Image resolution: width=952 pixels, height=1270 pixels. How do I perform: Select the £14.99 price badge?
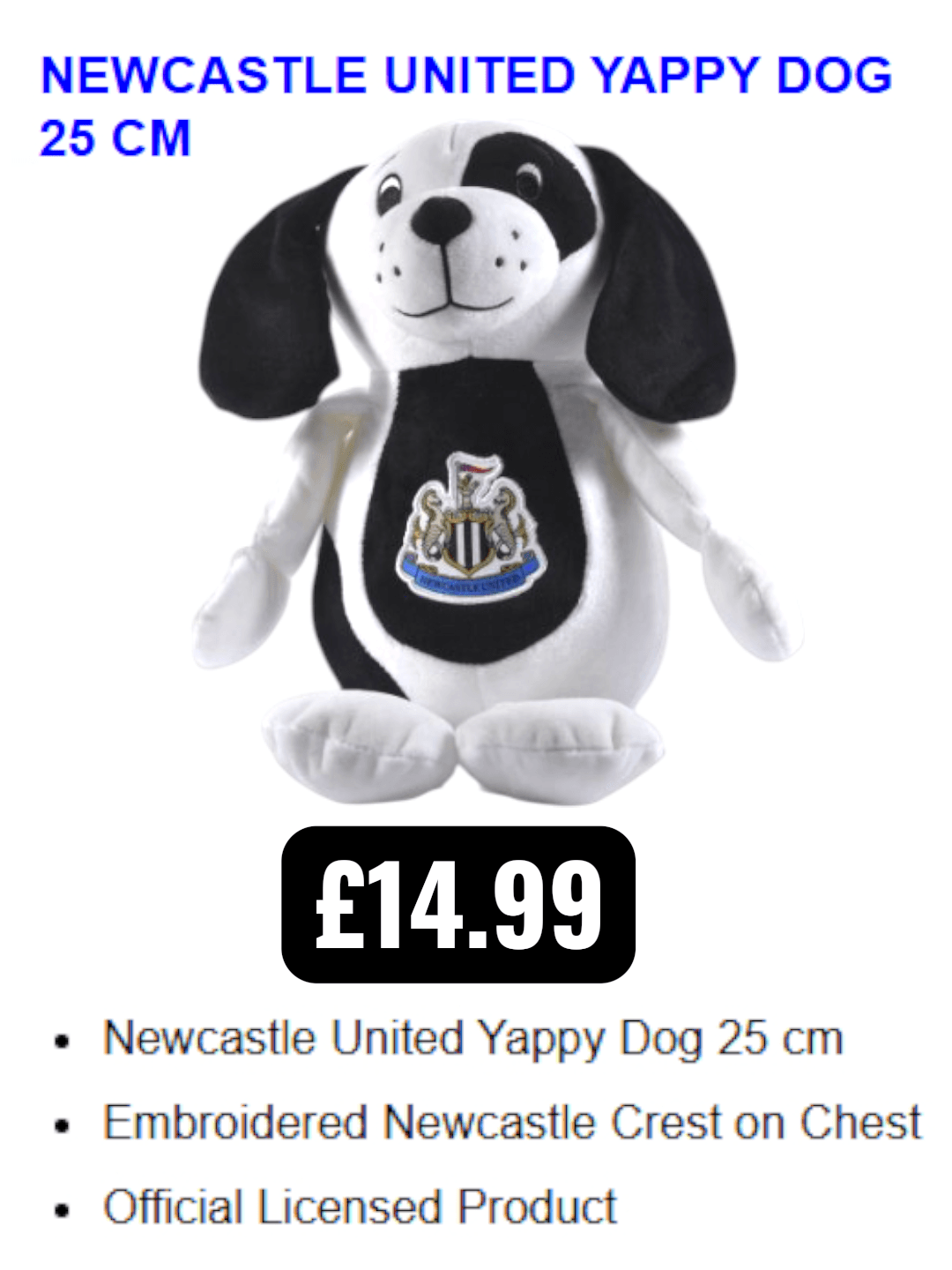pyautogui.click(x=458, y=905)
